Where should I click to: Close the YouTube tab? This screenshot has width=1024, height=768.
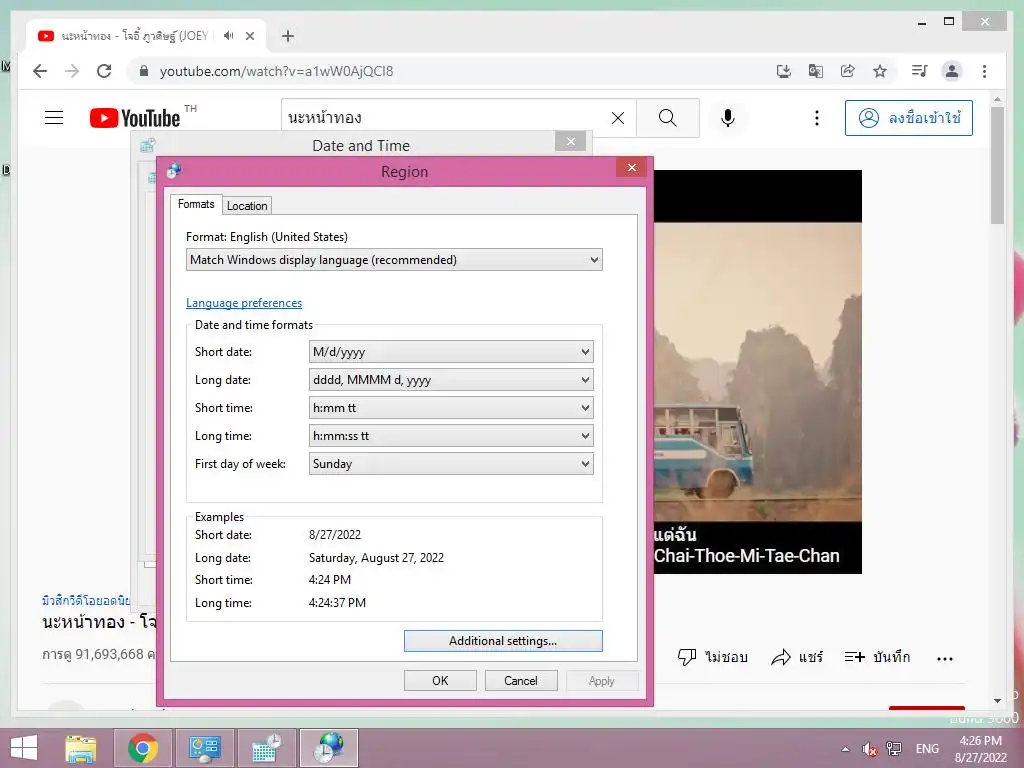point(249,36)
